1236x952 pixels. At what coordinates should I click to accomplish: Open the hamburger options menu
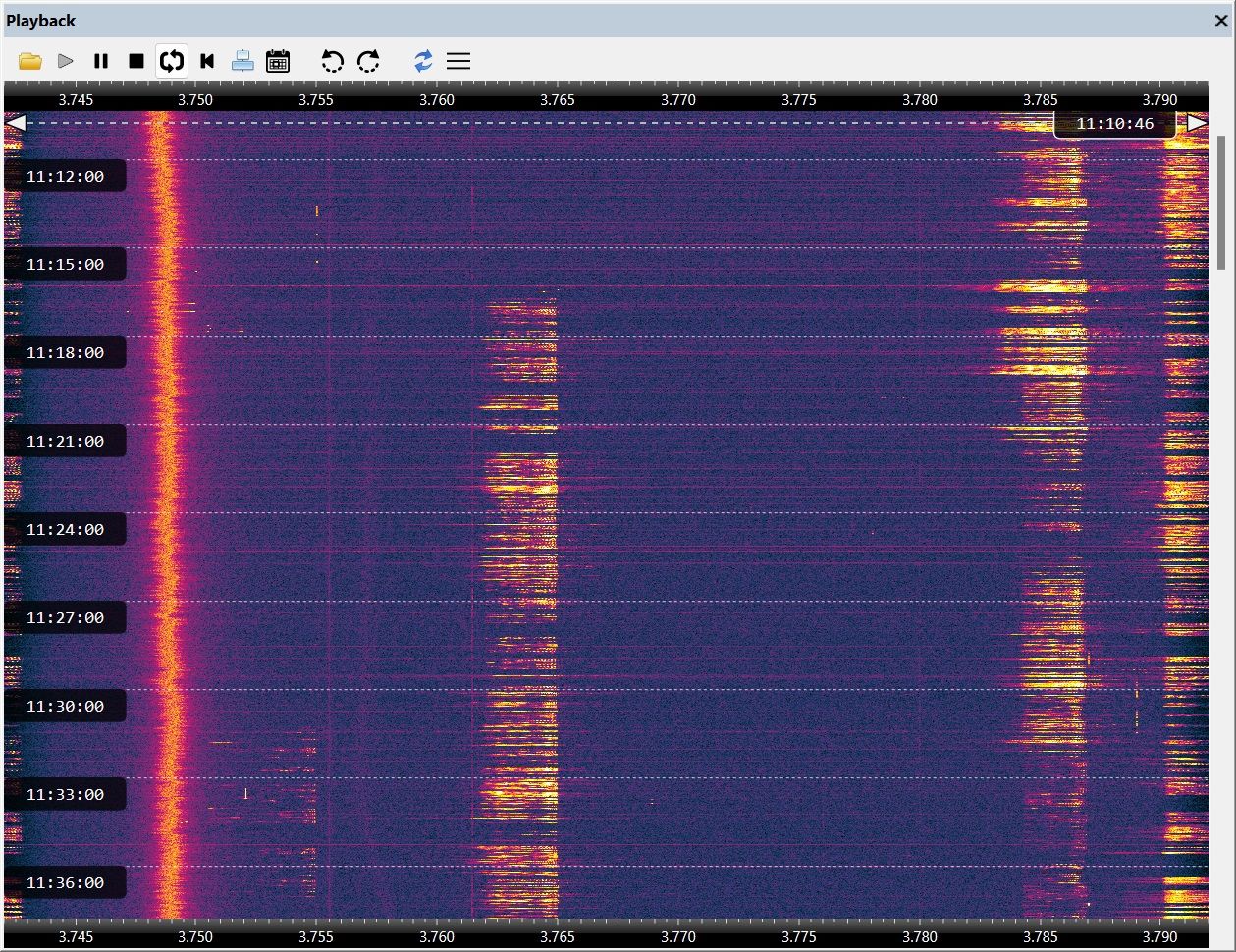[x=457, y=61]
